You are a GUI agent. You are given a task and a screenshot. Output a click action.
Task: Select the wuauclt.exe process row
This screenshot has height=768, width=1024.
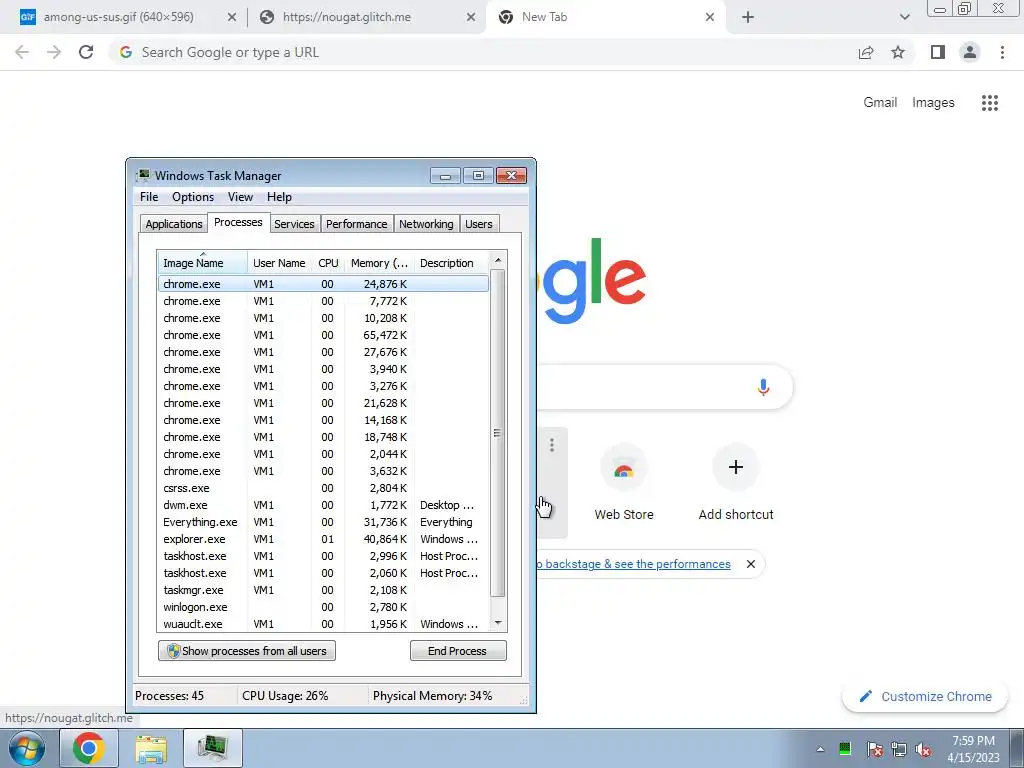click(x=323, y=624)
